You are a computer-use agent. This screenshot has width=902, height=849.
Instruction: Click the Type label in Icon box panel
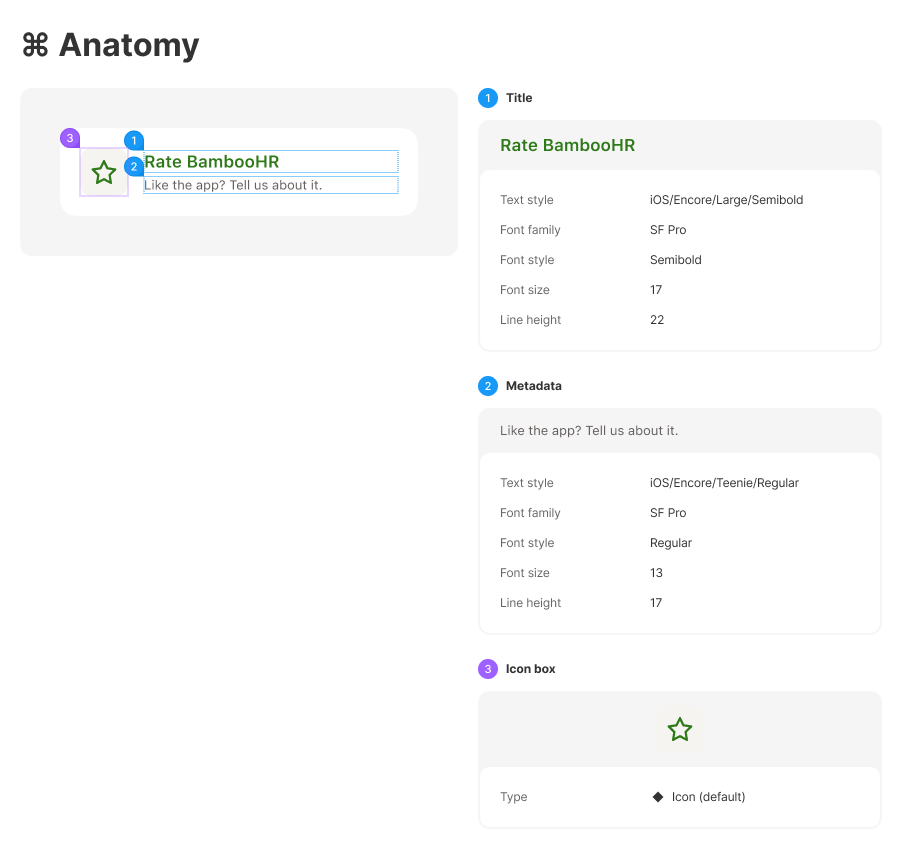(x=514, y=797)
